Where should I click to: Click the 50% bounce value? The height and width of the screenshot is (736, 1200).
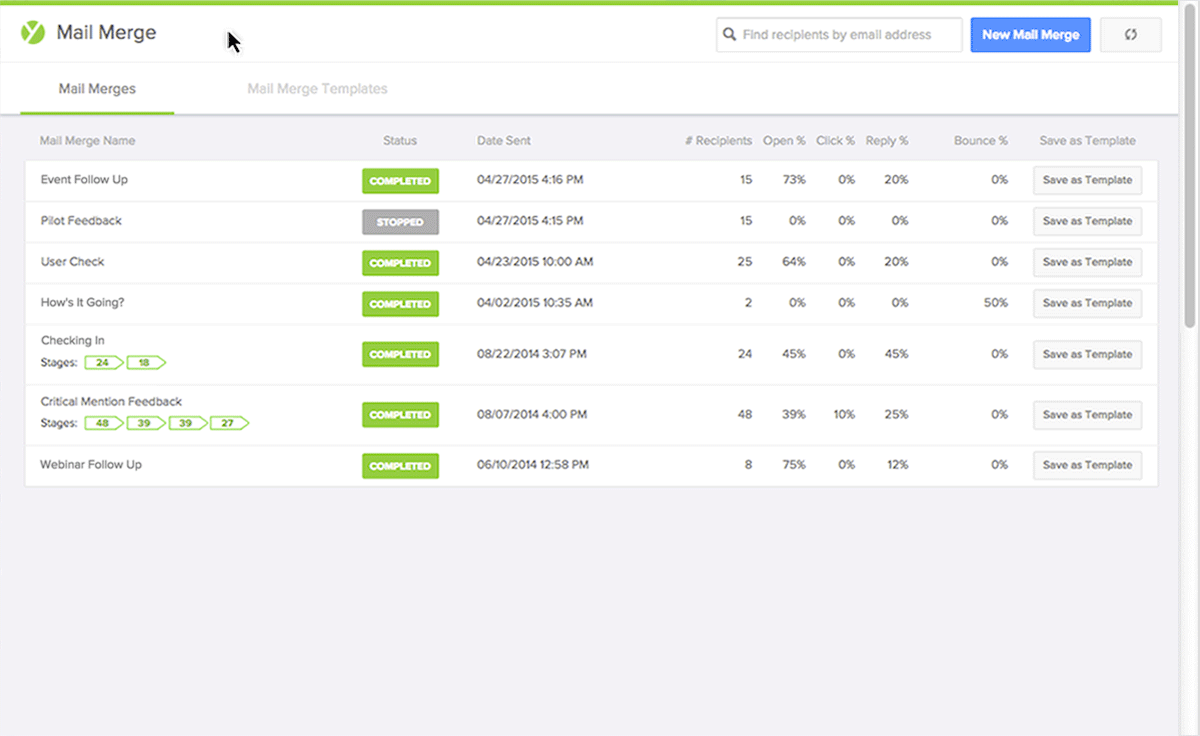tap(996, 303)
